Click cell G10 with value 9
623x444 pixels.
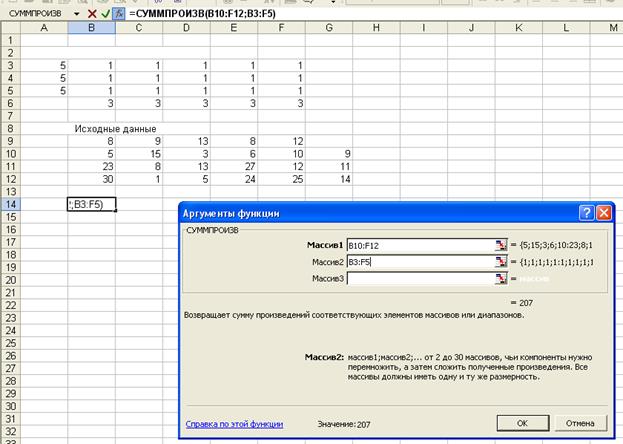pyautogui.click(x=329, y=154)
